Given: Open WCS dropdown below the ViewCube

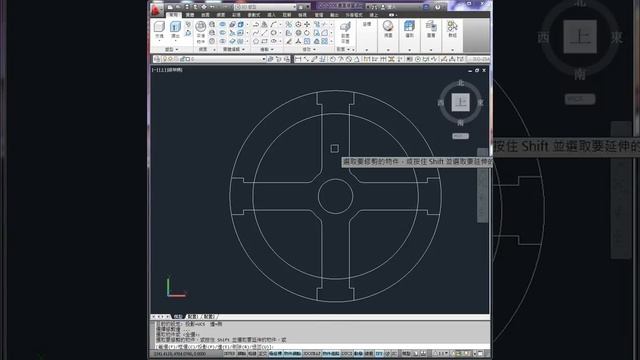Looking at the screenshot, I should click(460, 136).
